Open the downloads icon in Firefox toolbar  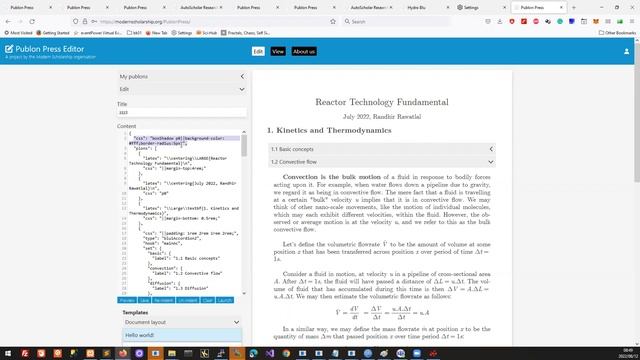(x=500, y=21)
